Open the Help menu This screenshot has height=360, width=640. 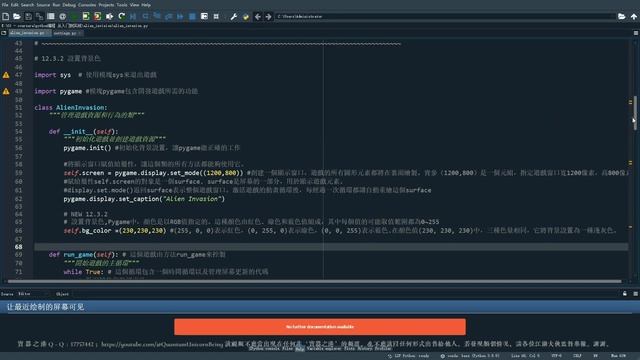click(146, 5)
